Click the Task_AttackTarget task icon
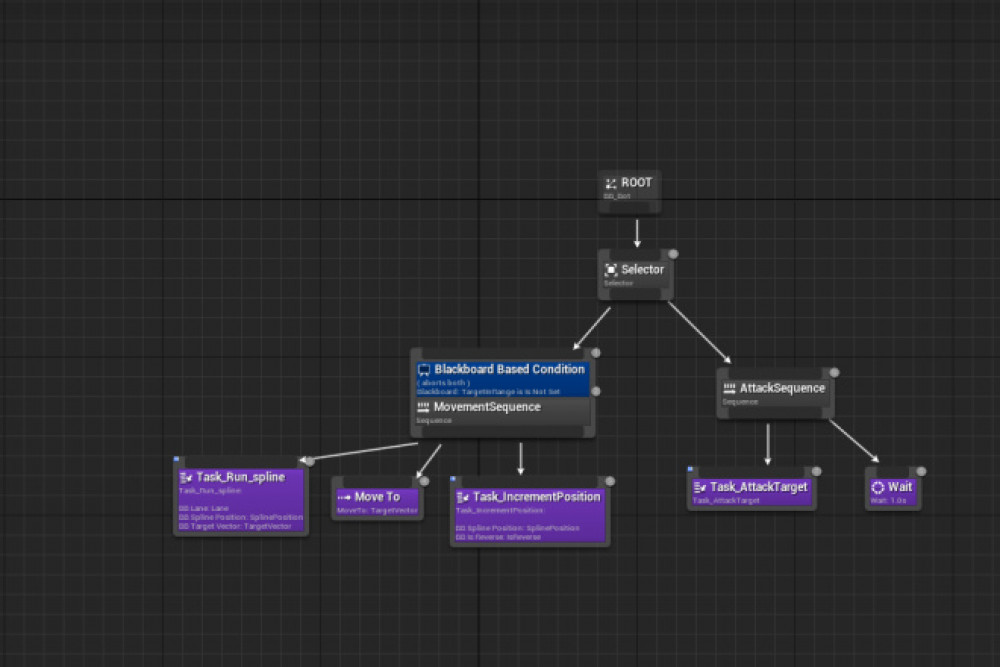The width and height of the screenshot is (1000, 667). (x=700, y=487)
